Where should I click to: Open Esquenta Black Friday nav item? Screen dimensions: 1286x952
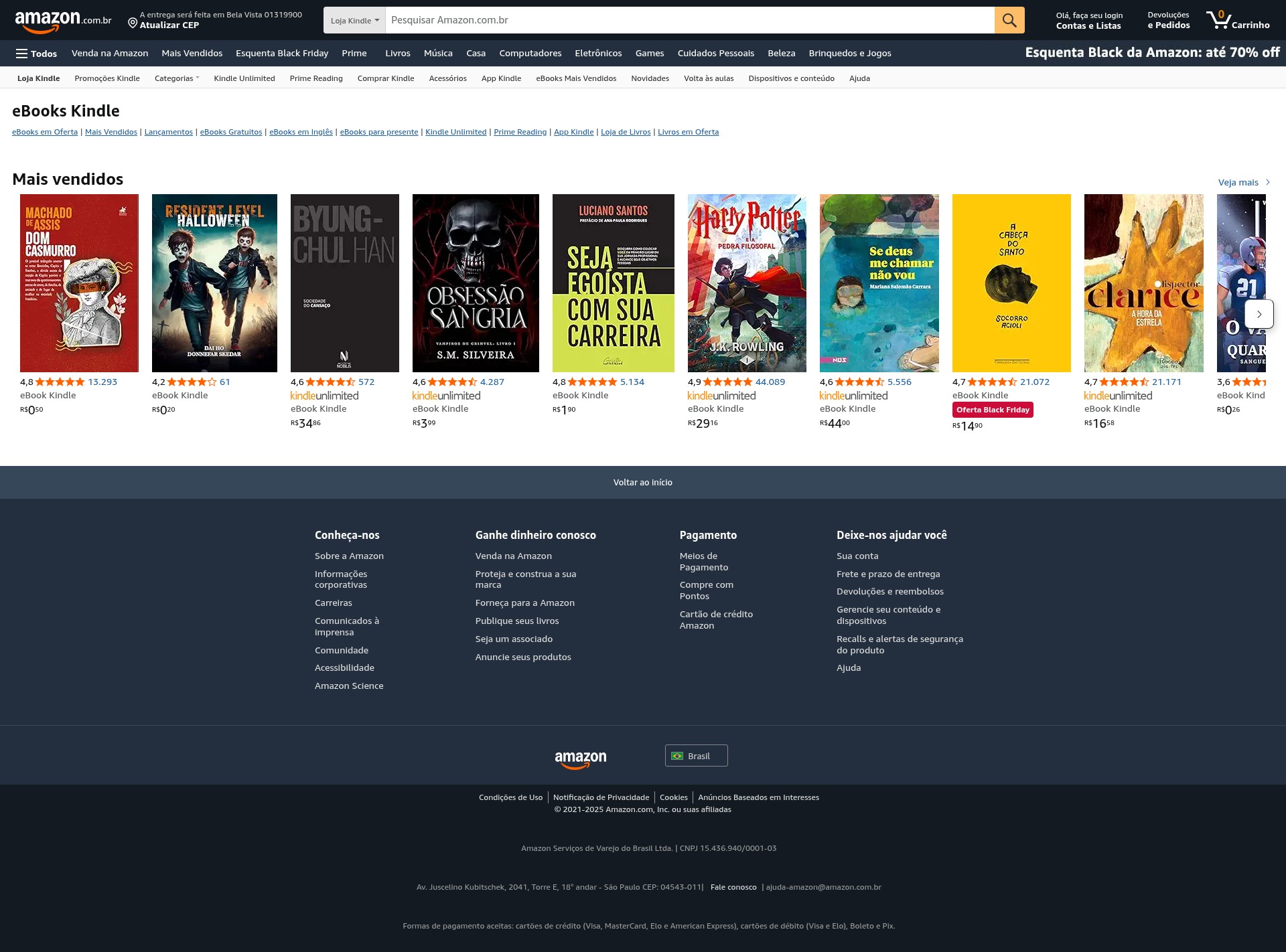(x=282, y=53)
